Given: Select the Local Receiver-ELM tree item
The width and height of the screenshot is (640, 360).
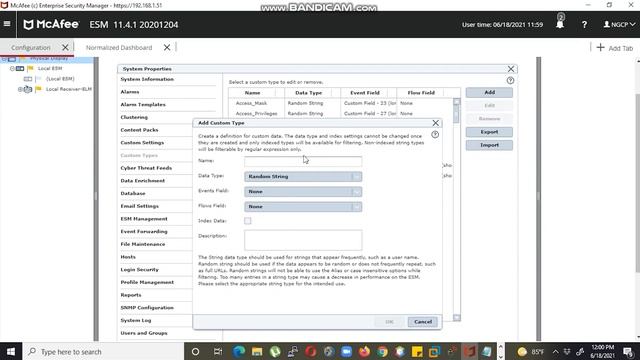Looking at the screenshot, I should tap(69, 89).
